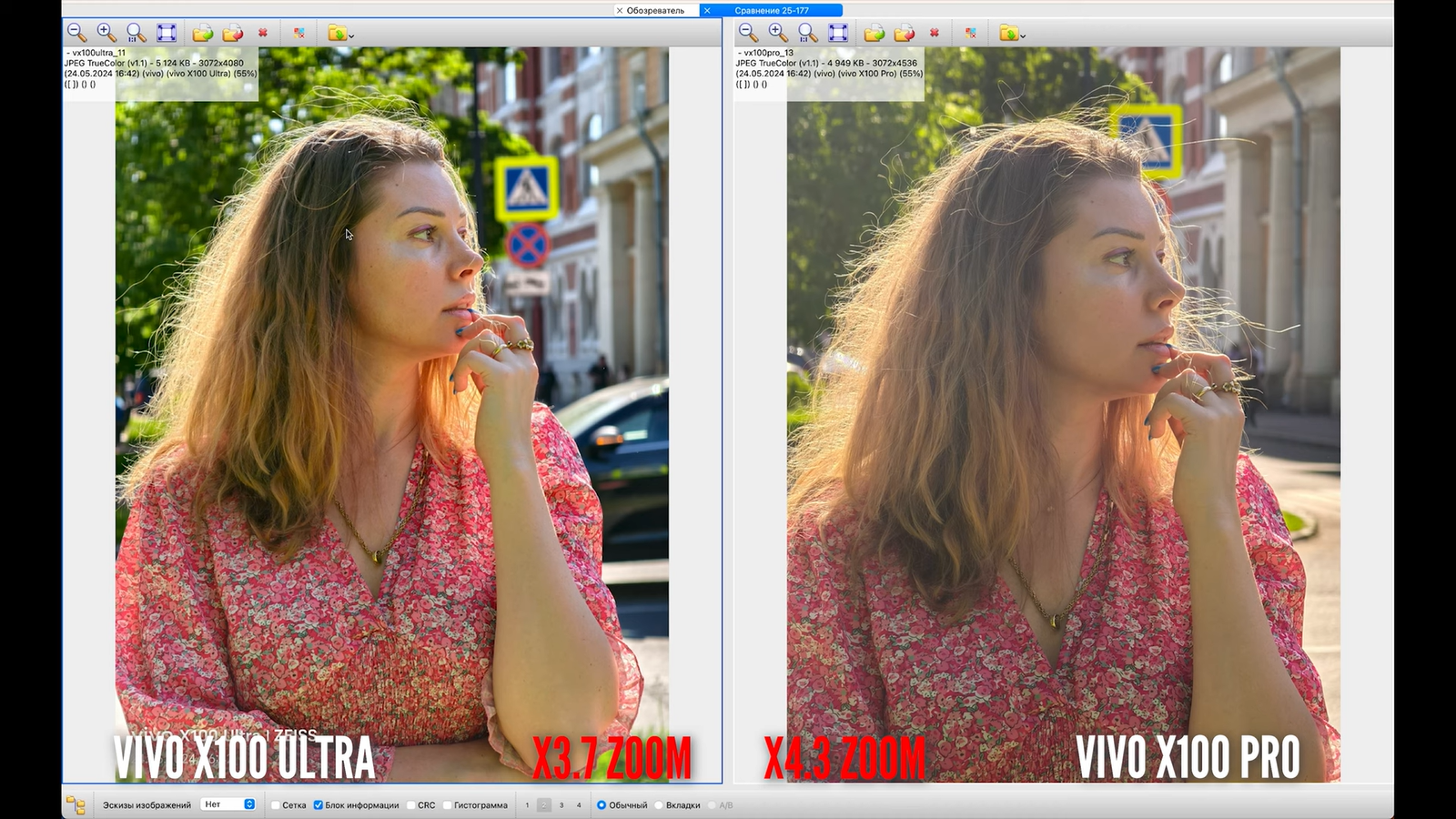Close the Сравнение 25-177 tab

point(707,10)
